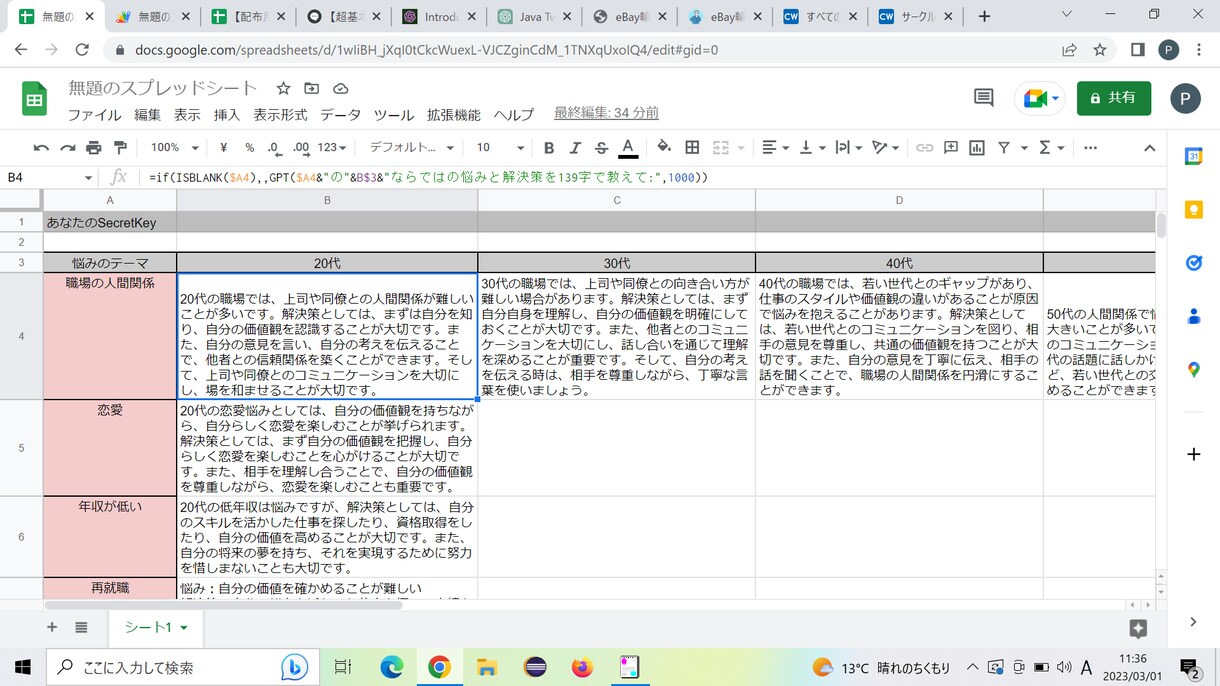View cloud save status icon

coord(340,88)
